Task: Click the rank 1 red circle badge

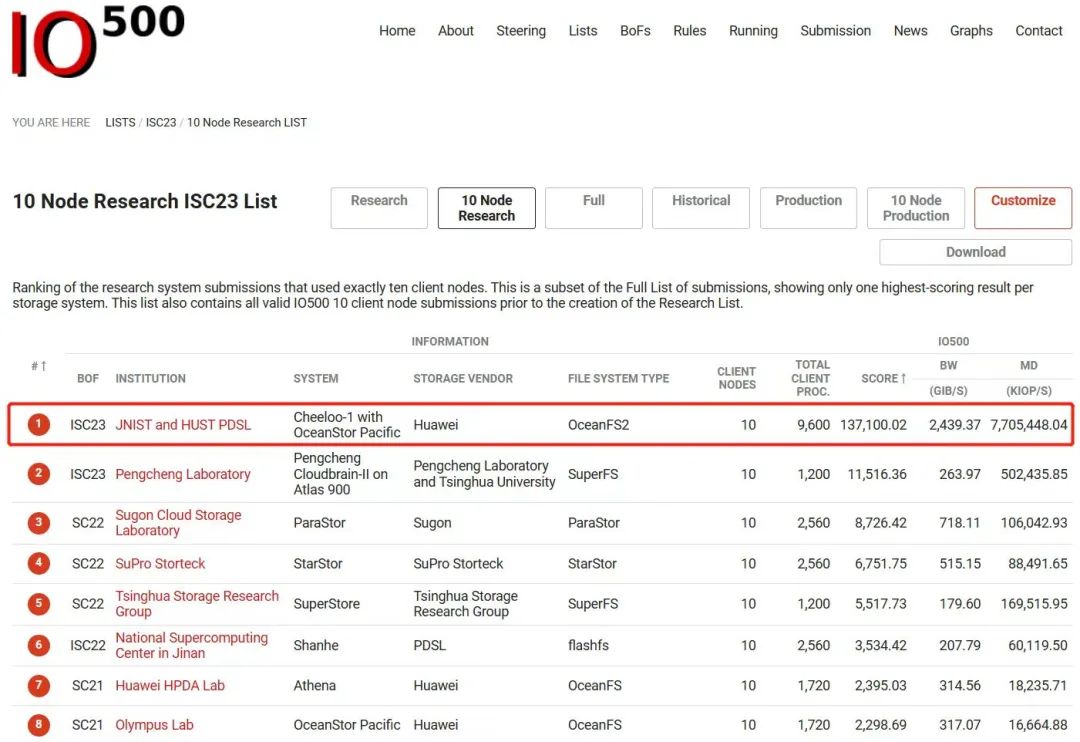Action: pos(39,425)
